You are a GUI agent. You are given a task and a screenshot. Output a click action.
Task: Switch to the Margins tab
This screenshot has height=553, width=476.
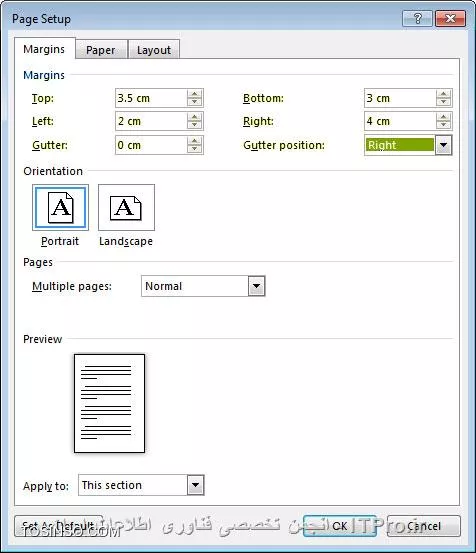click(44, 49)
